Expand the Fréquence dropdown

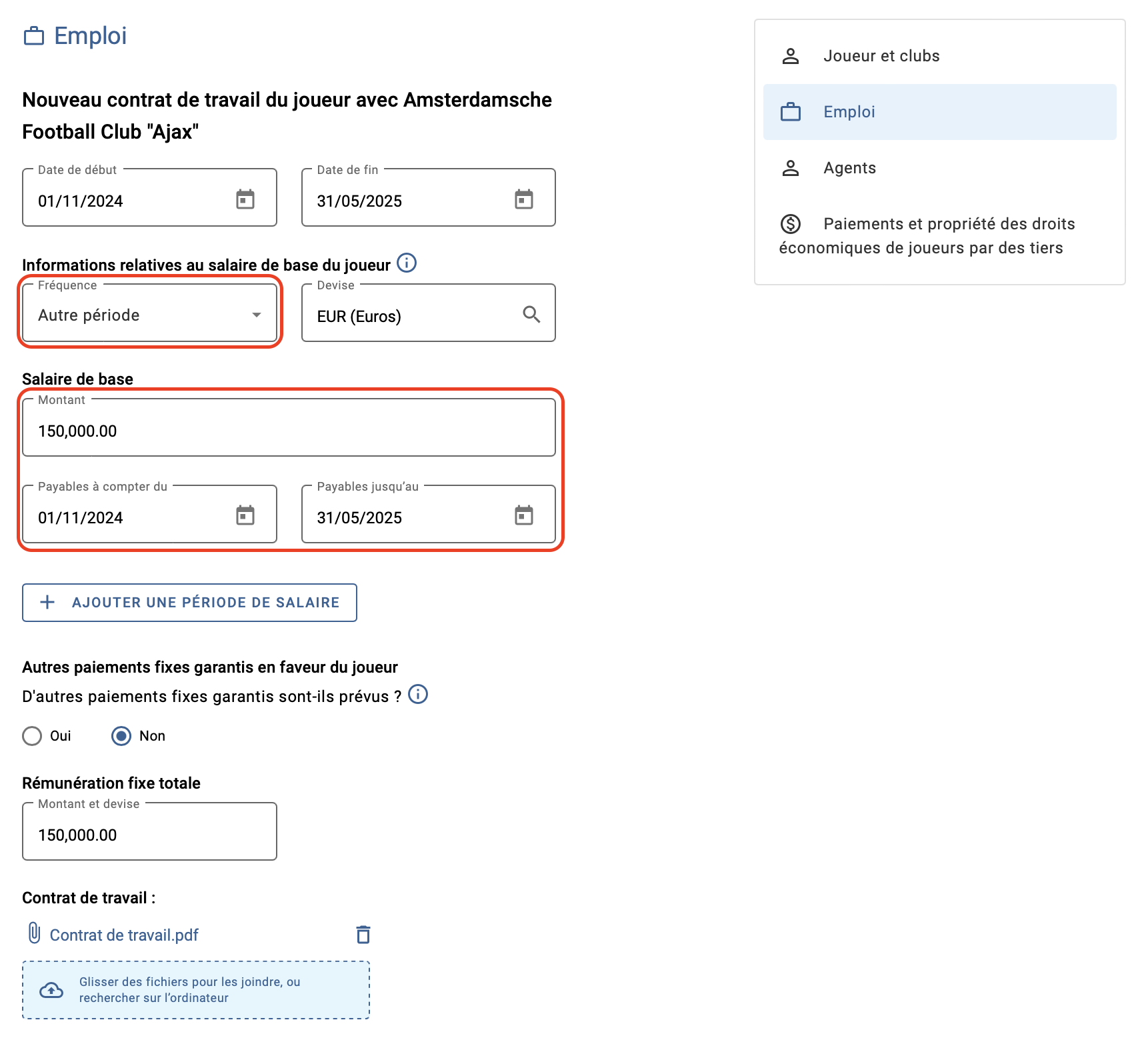(149, 313)
